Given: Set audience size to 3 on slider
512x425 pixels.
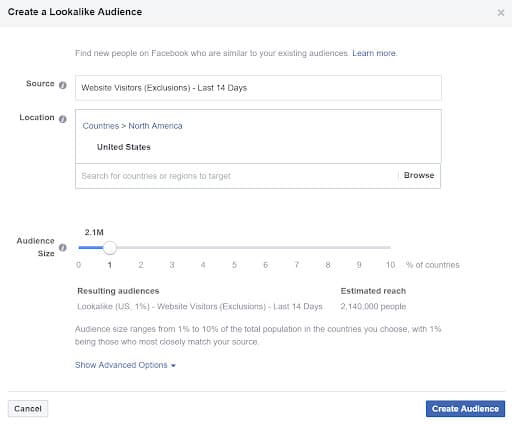Looking at the screenshot, I should (x=172, y=248).
